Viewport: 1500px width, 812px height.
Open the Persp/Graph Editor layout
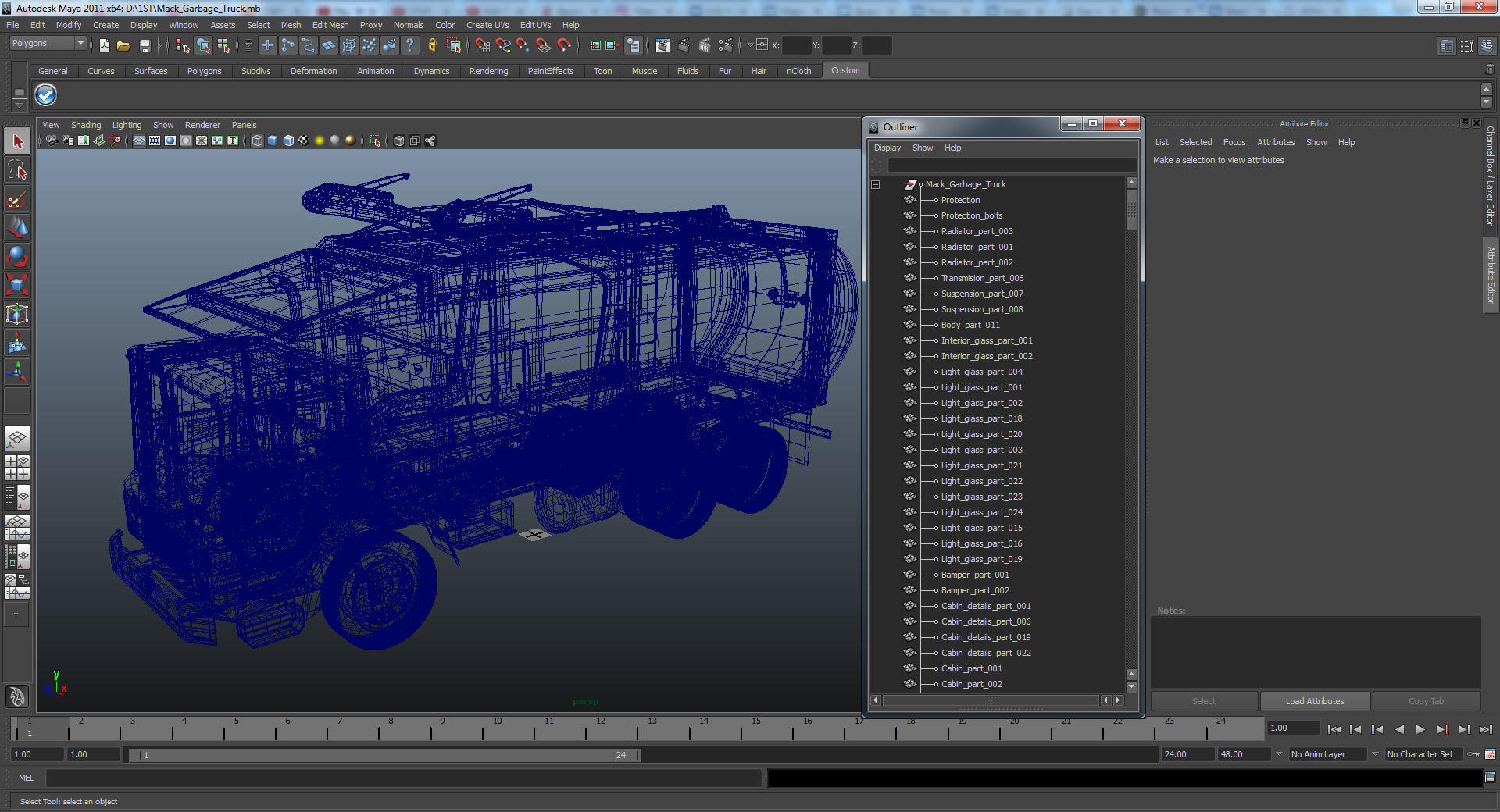[x=17, y=527]
